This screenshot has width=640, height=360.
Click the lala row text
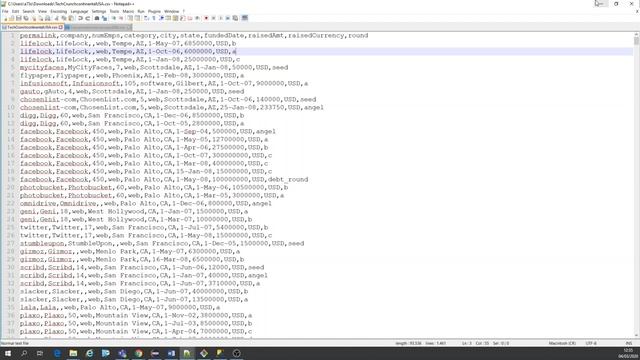click(120, 307)
